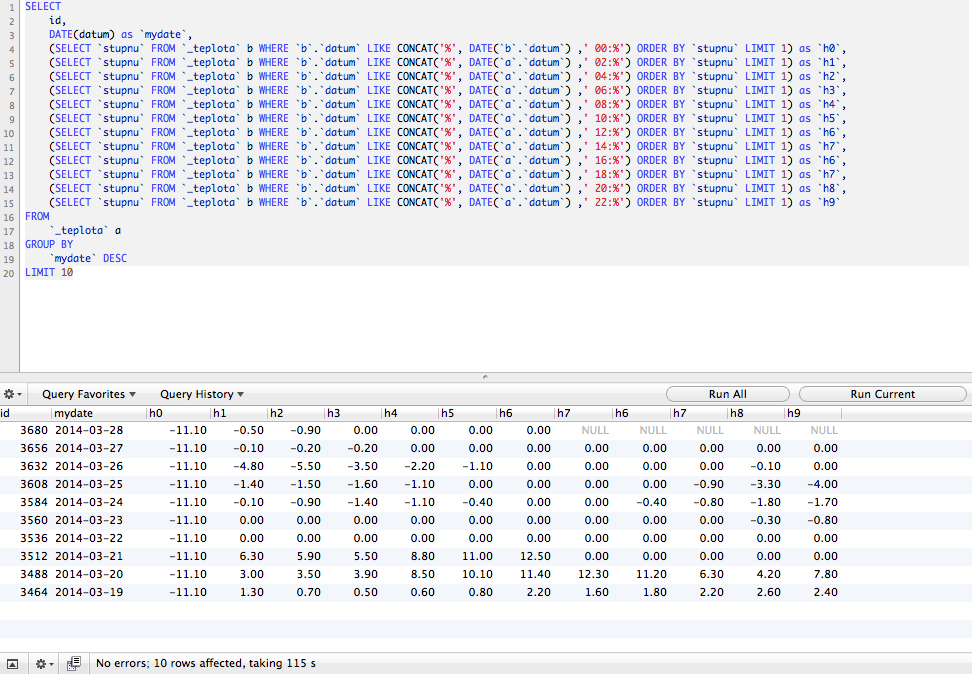
Task: Click the id cell 3536
Action: (33, 538)
